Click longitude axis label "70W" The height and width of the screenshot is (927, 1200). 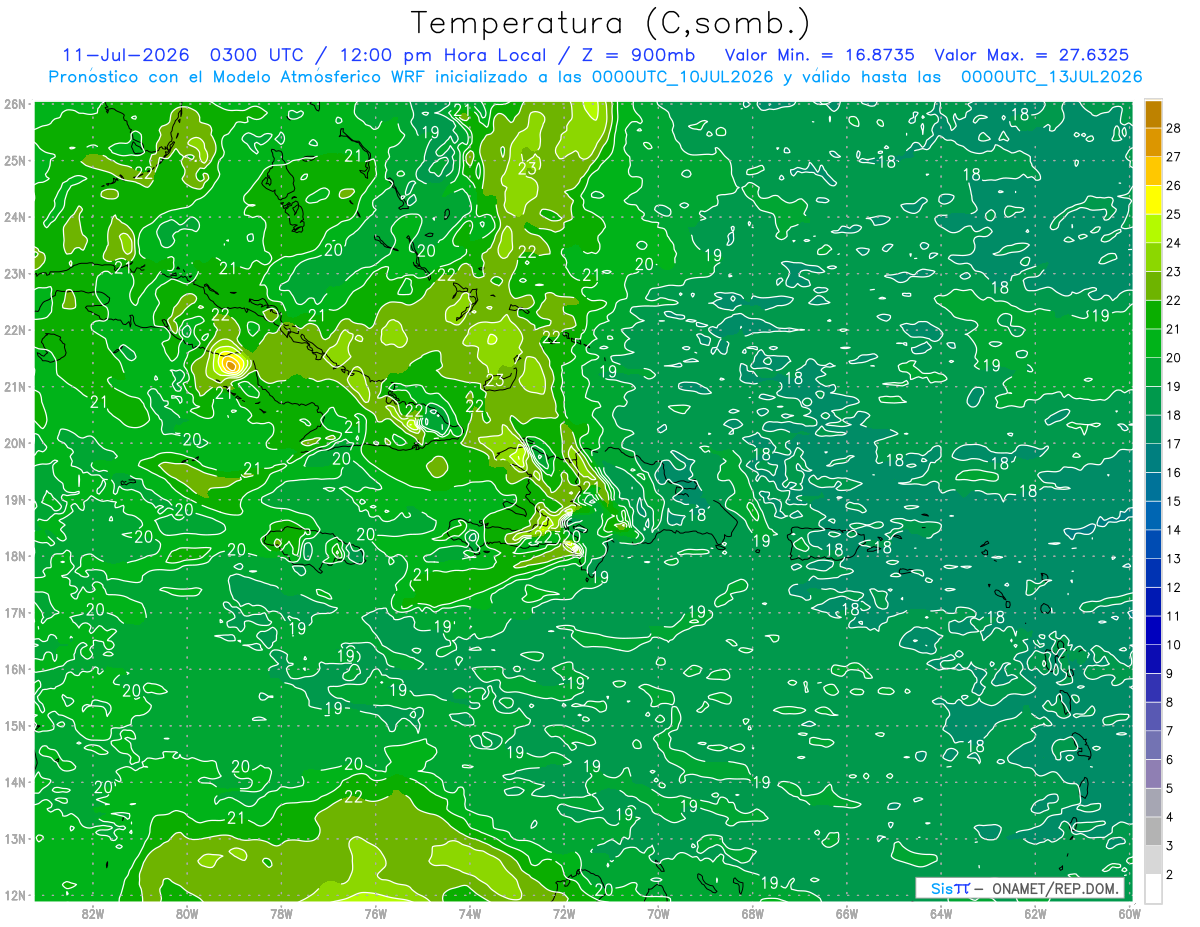pos(658,913)
